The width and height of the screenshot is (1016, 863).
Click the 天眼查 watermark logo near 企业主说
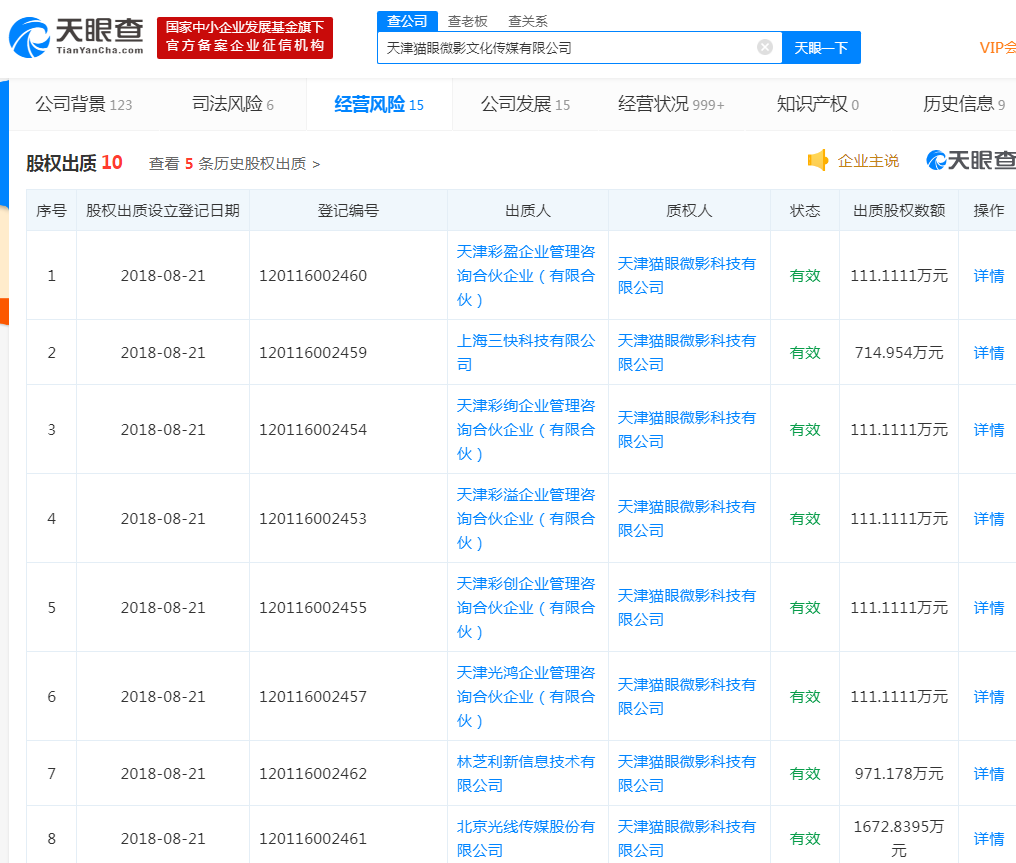(967, 159)
